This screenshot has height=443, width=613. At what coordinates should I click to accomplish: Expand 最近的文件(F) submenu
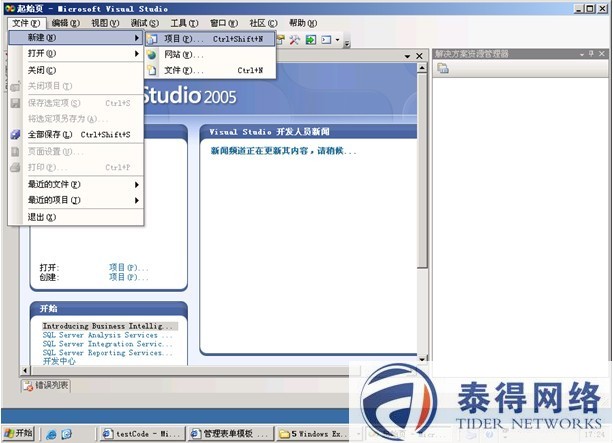(76, 185)
